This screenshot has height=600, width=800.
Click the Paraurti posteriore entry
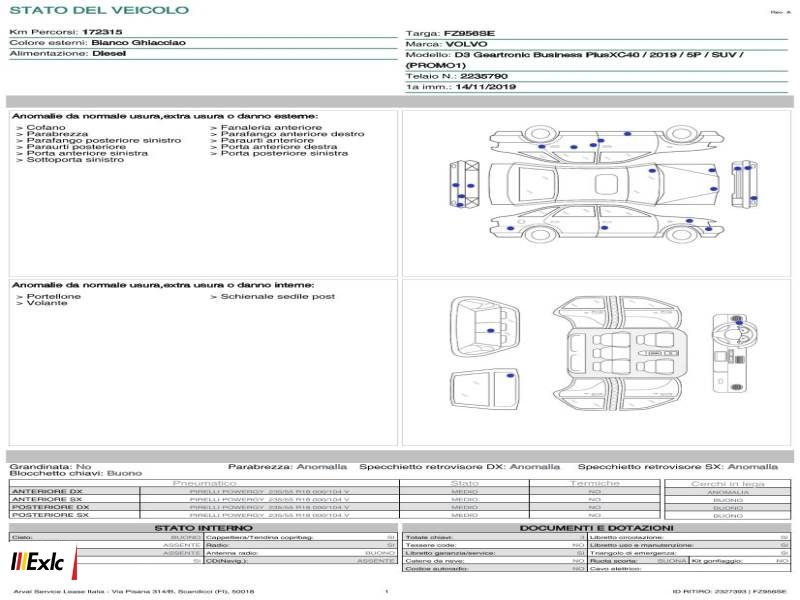pyautogui.click(x=76, y=146)
